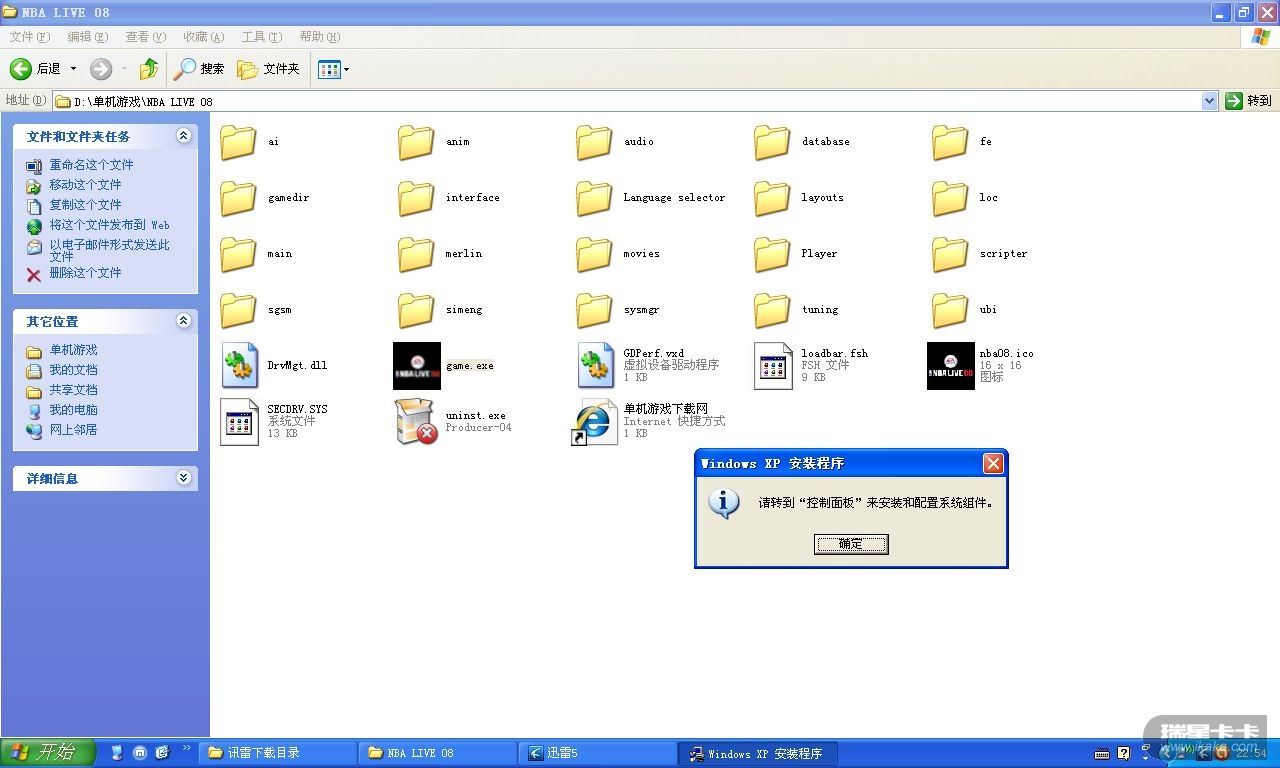This screenshot has height=768, width=1280.
Task: Select the loadbar.fsh file icon
Action: (x=772, y=366)
